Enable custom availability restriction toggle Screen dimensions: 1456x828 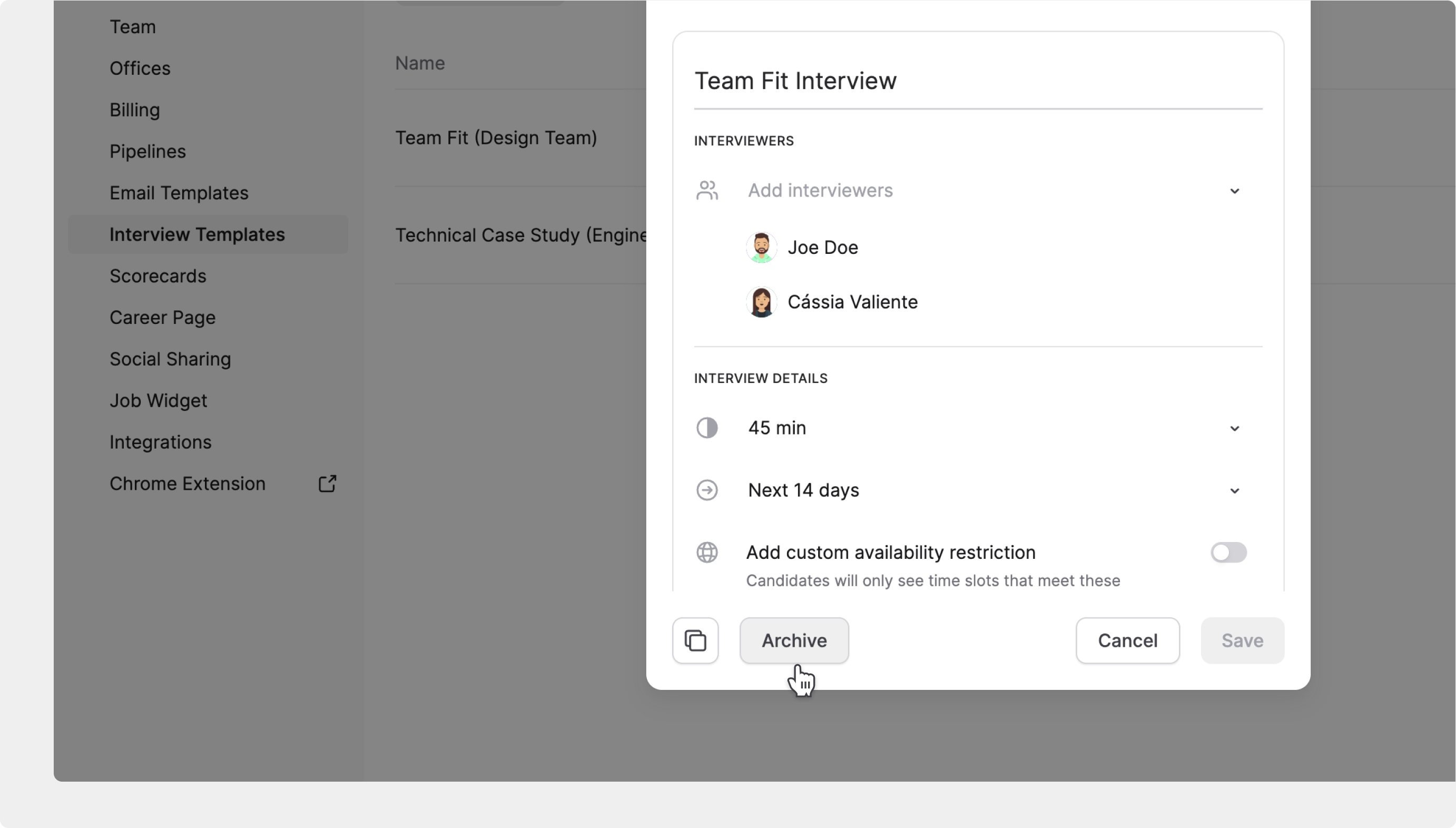pyautogui.click(x=1228, y=552)
